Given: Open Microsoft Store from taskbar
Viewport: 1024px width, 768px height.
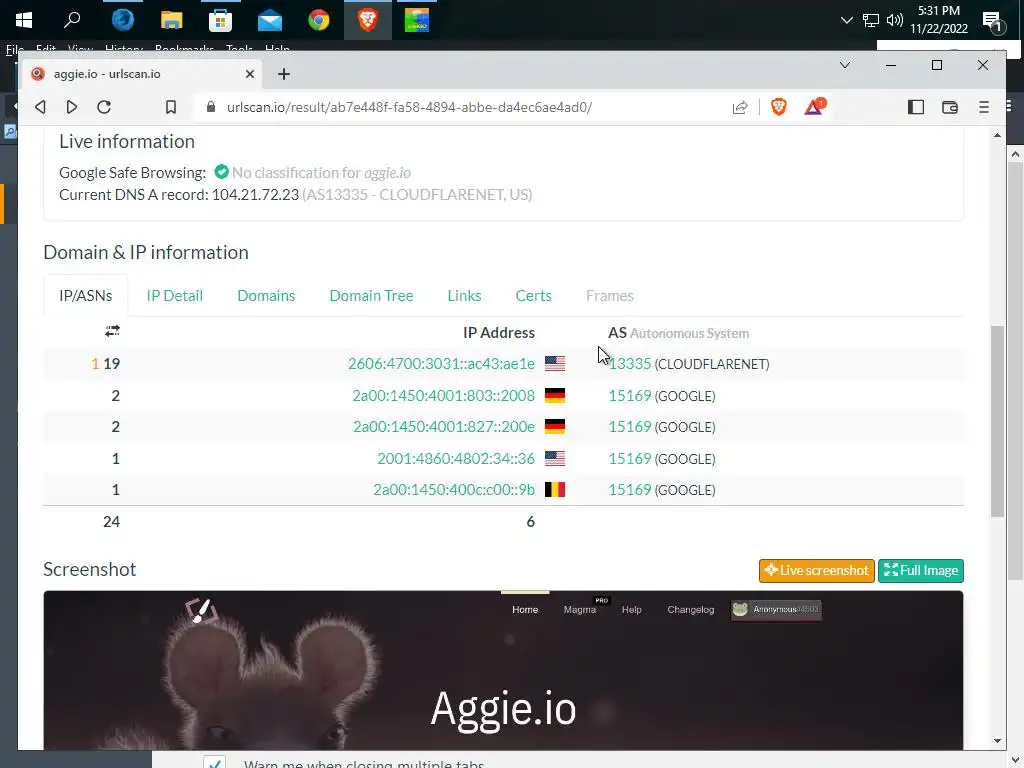Looking at the screenshot, I should 220,20.
